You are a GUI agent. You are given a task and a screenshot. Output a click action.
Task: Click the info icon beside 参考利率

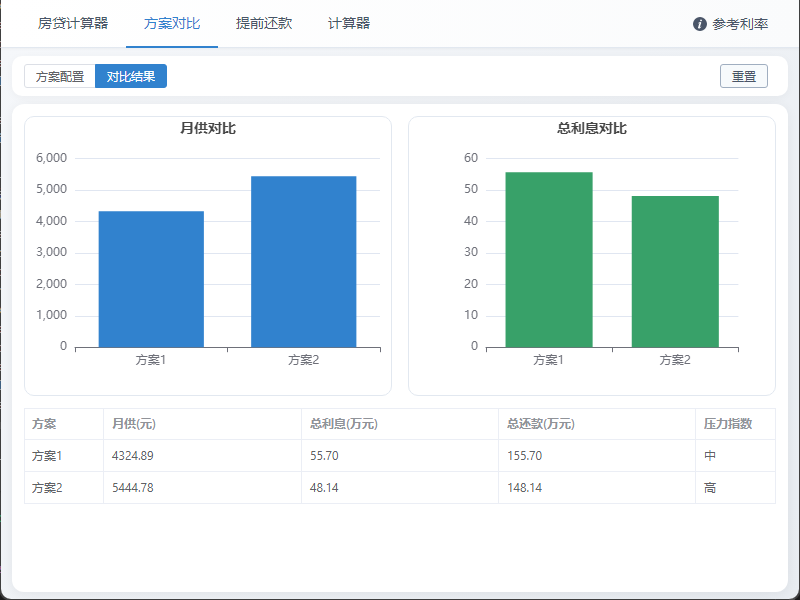[x=700, y=24]
